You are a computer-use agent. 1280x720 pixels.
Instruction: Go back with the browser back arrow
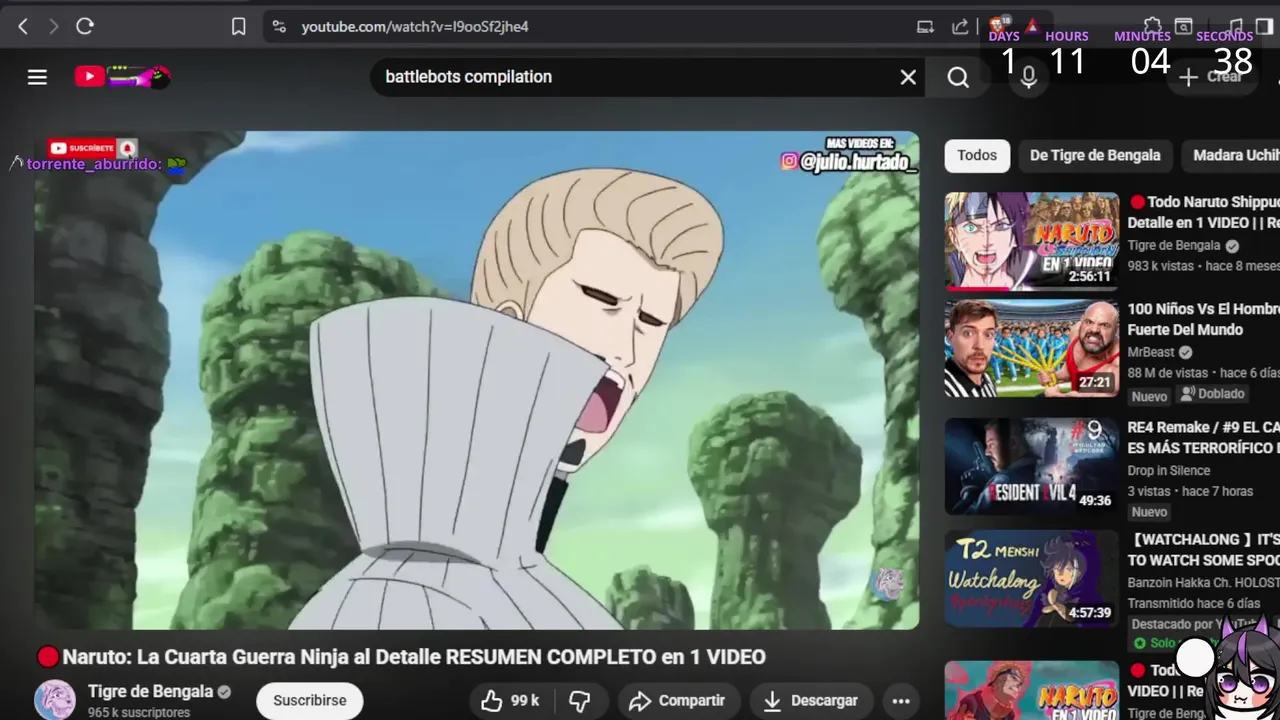22,27
